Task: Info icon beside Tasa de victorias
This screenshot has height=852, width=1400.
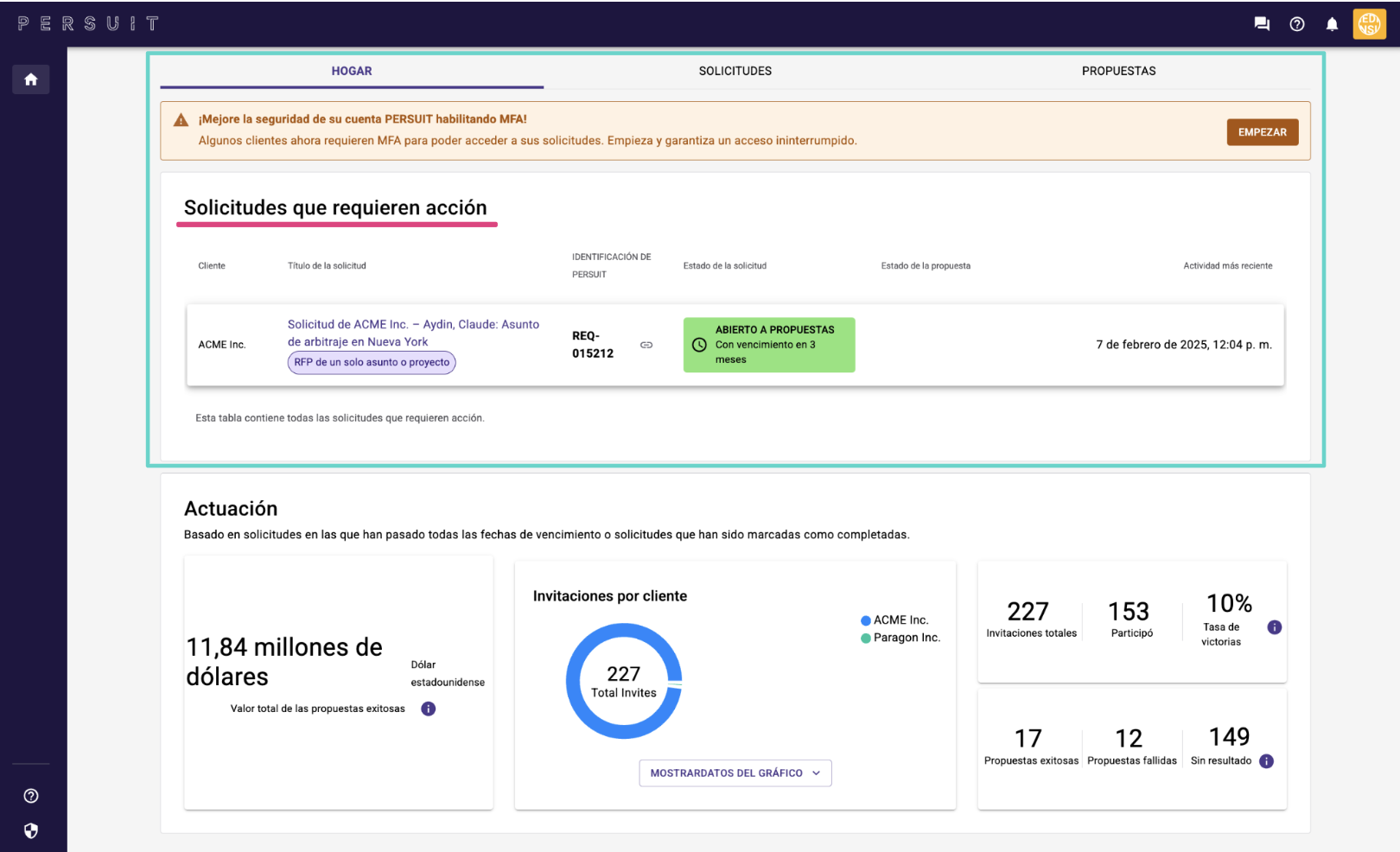Action: point(1275,627)
